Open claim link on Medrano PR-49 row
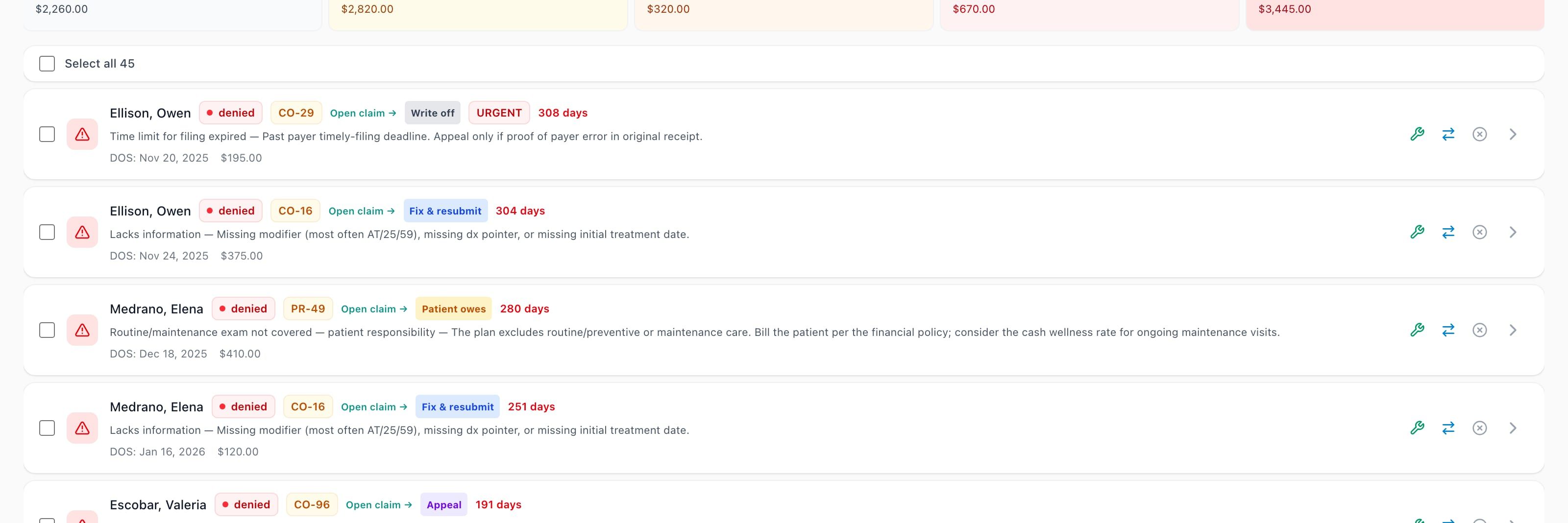Viewport: 1568px width, 523px height. (x=374, y=309)
